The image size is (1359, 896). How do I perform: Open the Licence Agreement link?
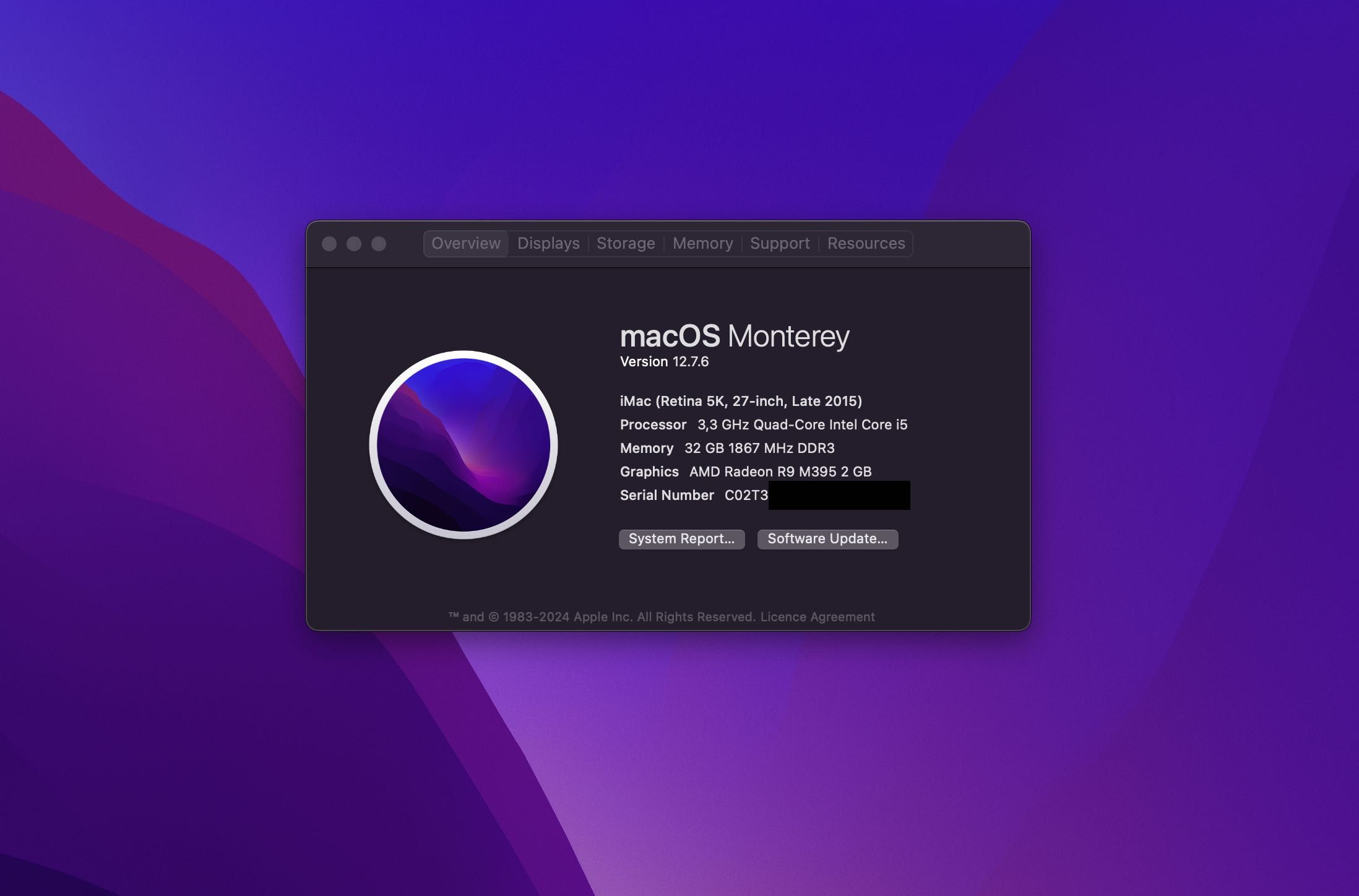[817, 617]
